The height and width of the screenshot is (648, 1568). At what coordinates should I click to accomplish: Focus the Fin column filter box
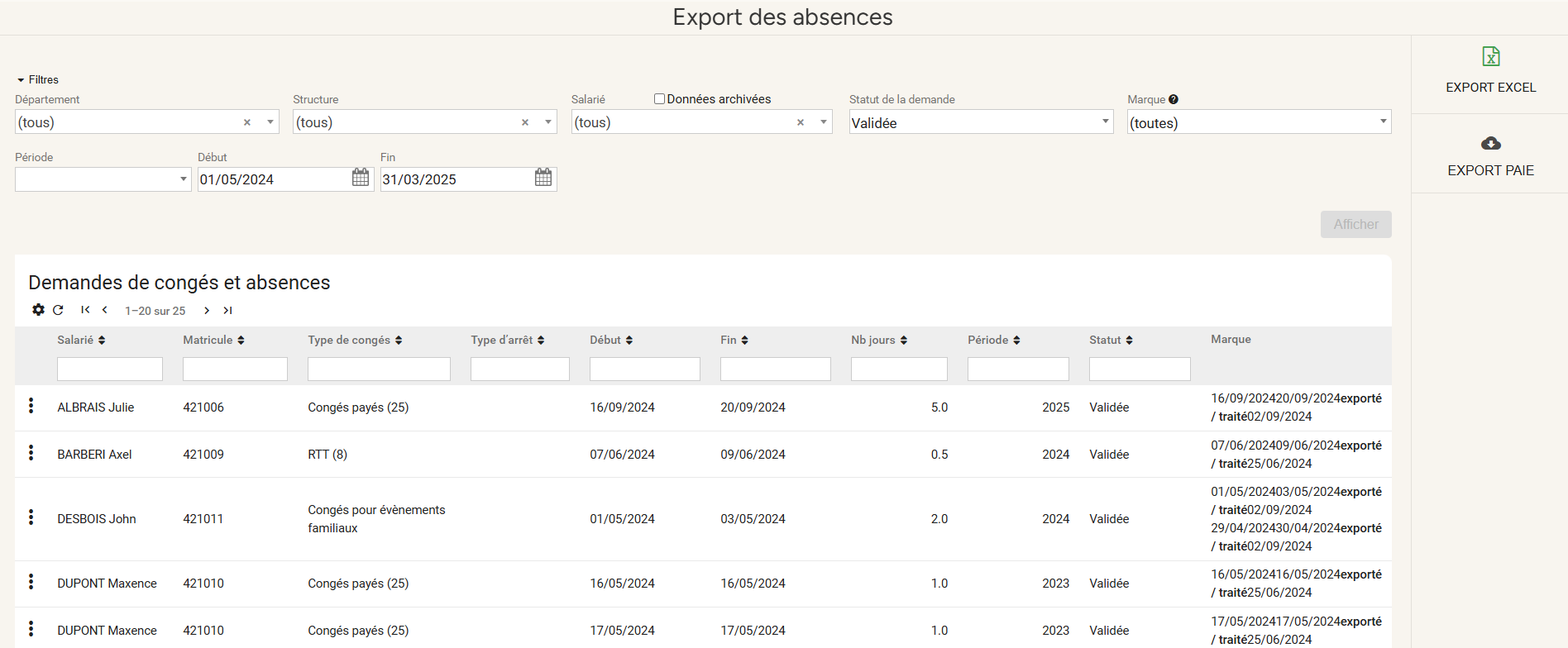tap(776, 369)
